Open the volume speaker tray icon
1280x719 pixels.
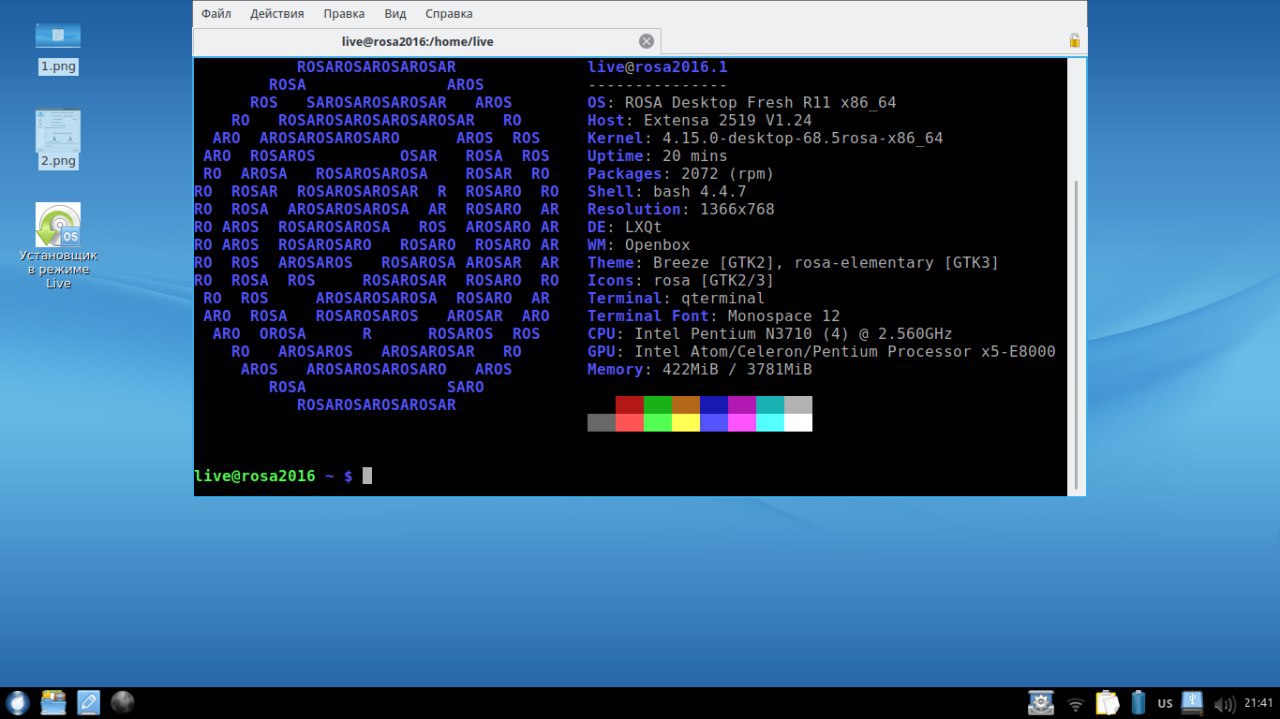(1224, 704)
